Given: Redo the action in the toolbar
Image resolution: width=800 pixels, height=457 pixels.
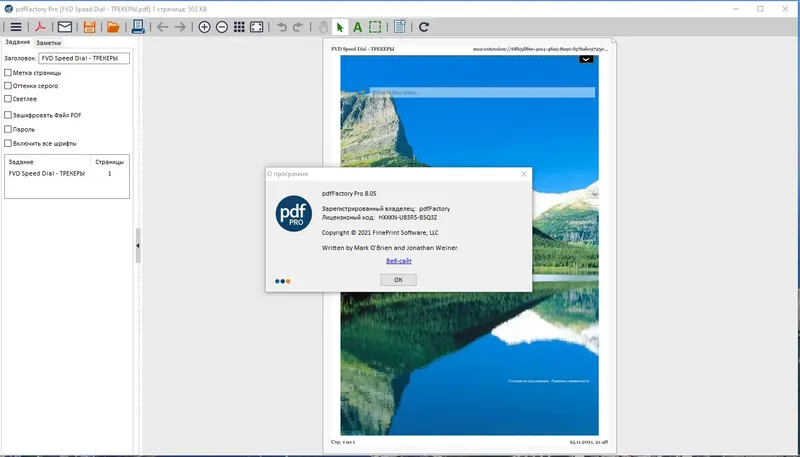Looking at the screenshot, I should 298,27.
